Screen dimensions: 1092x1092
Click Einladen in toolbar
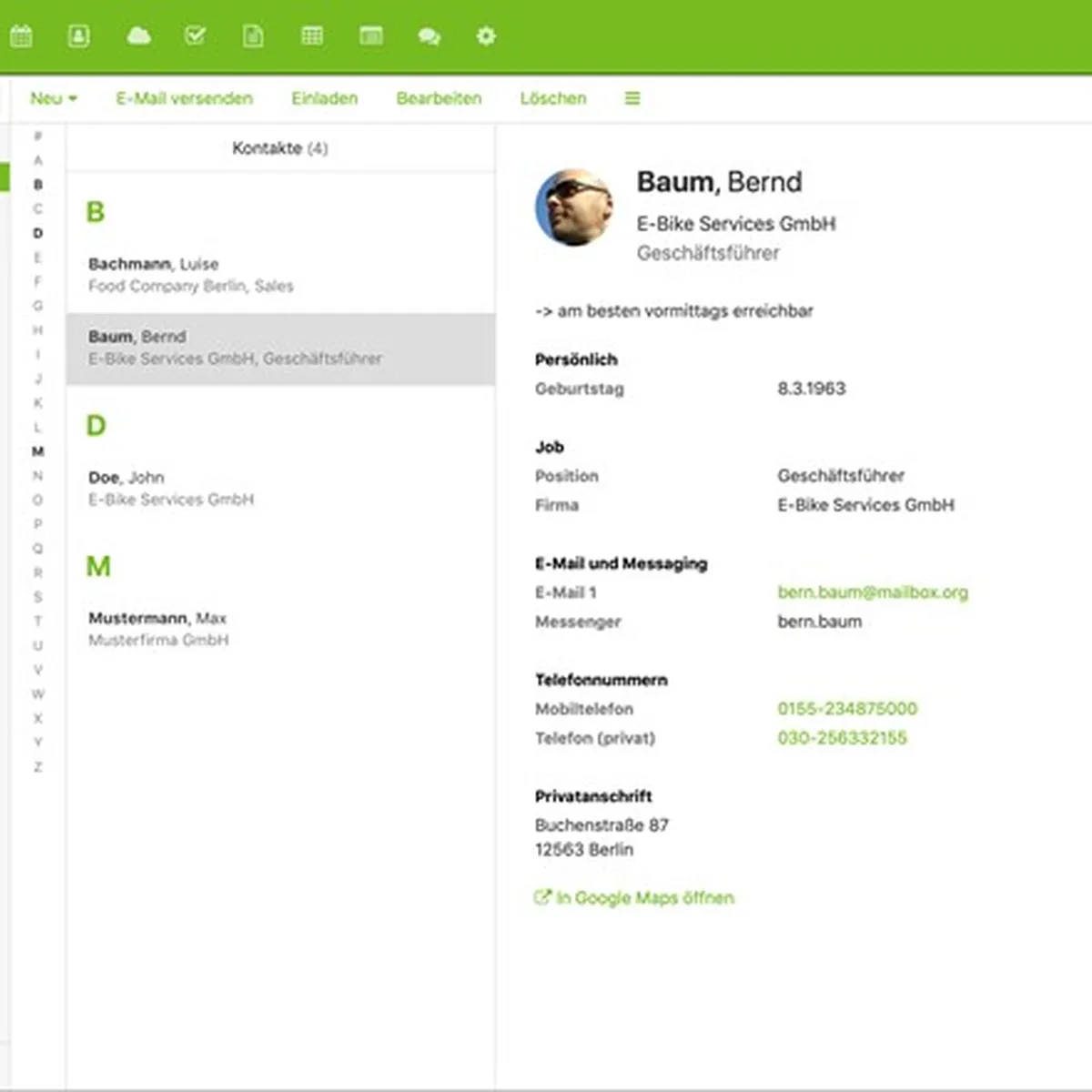pyautogui.click(x=324, y=98)
